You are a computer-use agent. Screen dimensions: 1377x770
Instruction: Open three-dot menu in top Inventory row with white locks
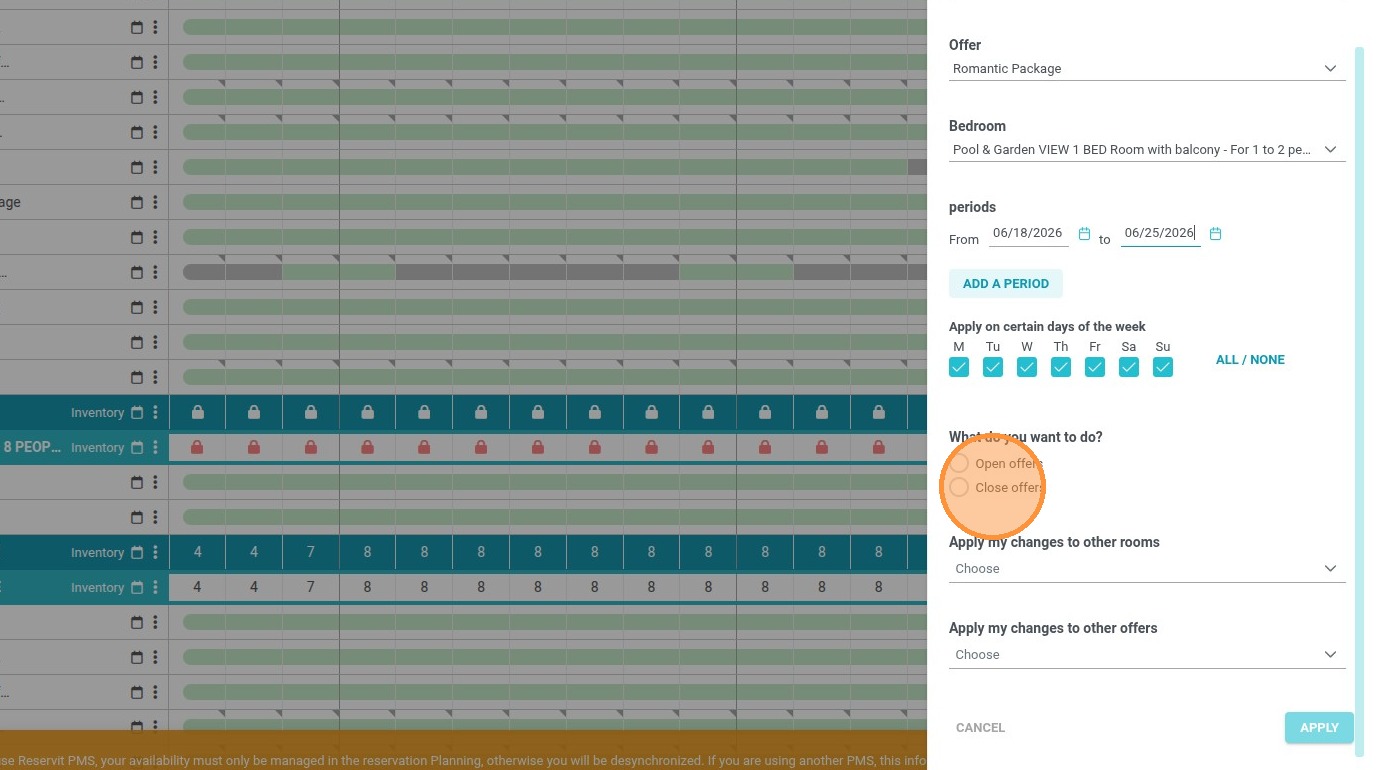(155, 413)
